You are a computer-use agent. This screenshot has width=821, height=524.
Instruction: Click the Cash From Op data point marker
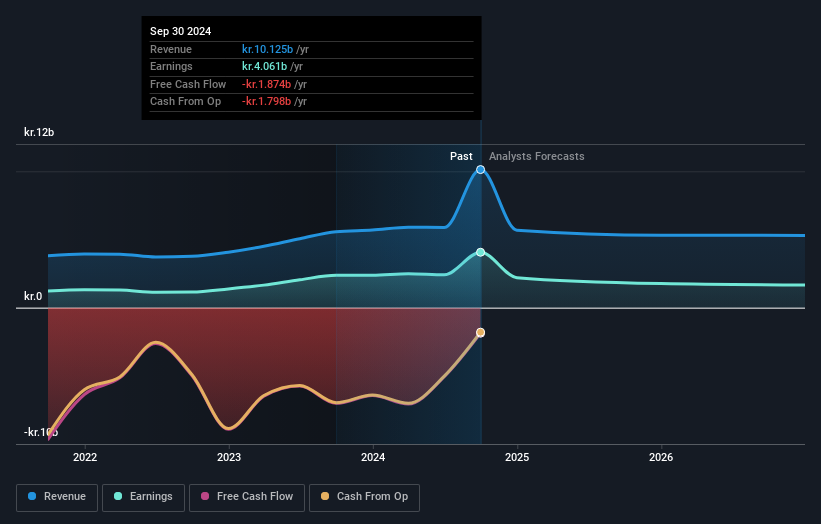pyautogui.click(x=480, y=333)
